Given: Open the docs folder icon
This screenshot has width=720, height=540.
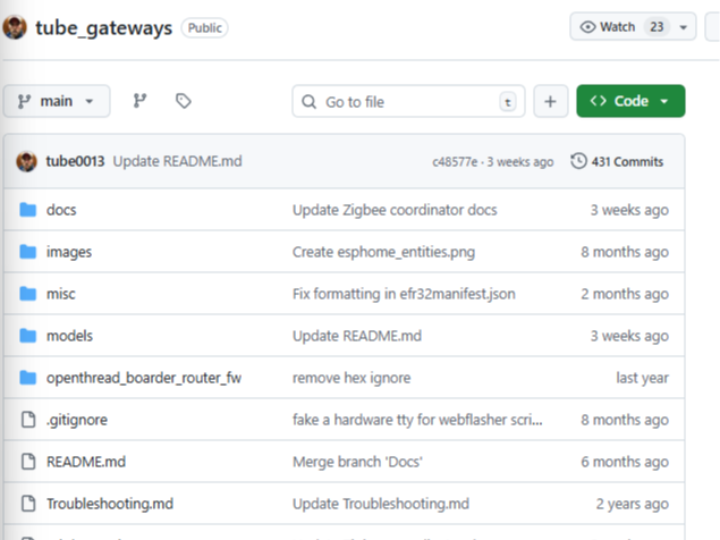Looking at the screenshot, I should click(x=28, y=210).
